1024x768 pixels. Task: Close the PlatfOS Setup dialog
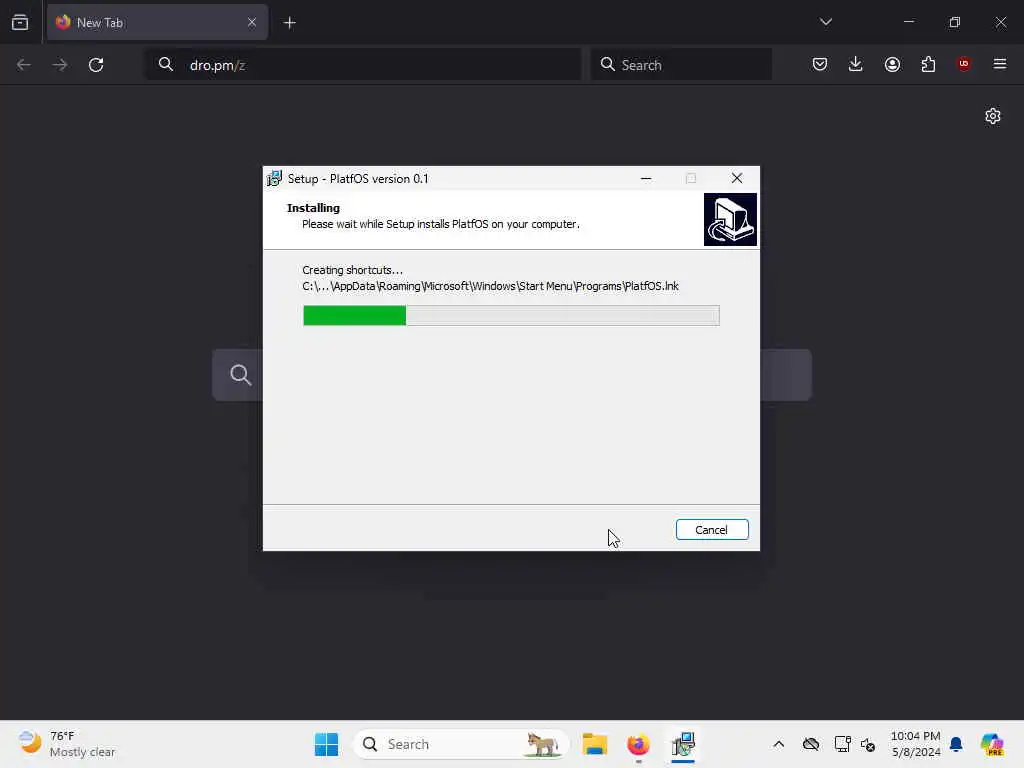737,178
